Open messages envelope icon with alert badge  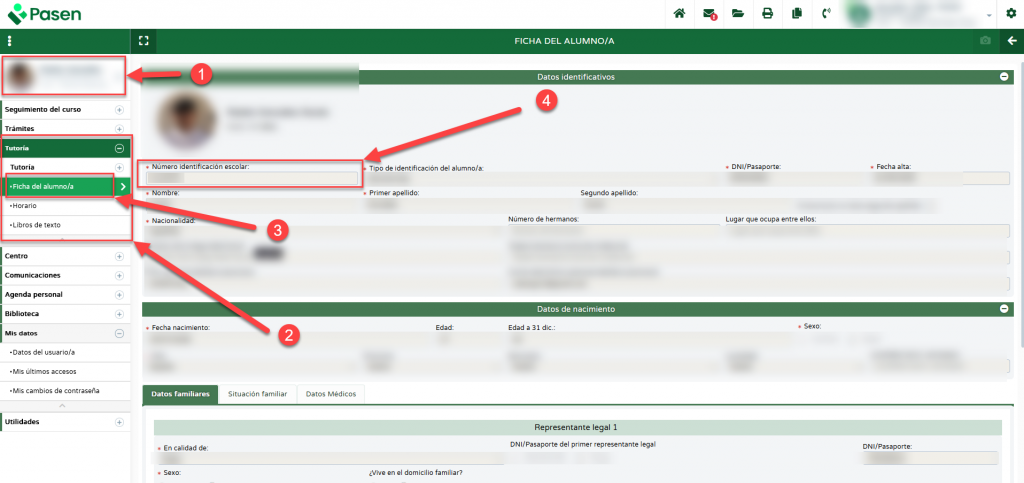click(x=709, y=14)
